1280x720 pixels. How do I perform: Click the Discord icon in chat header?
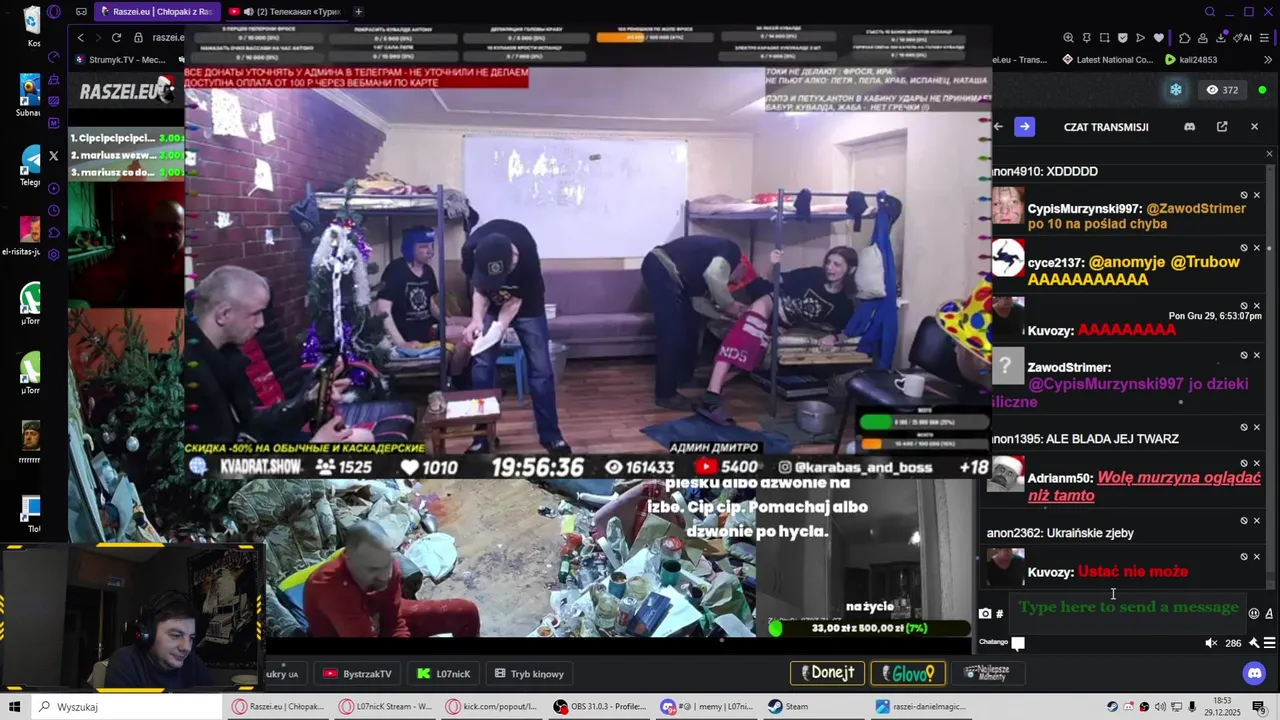pos(1189,127)
